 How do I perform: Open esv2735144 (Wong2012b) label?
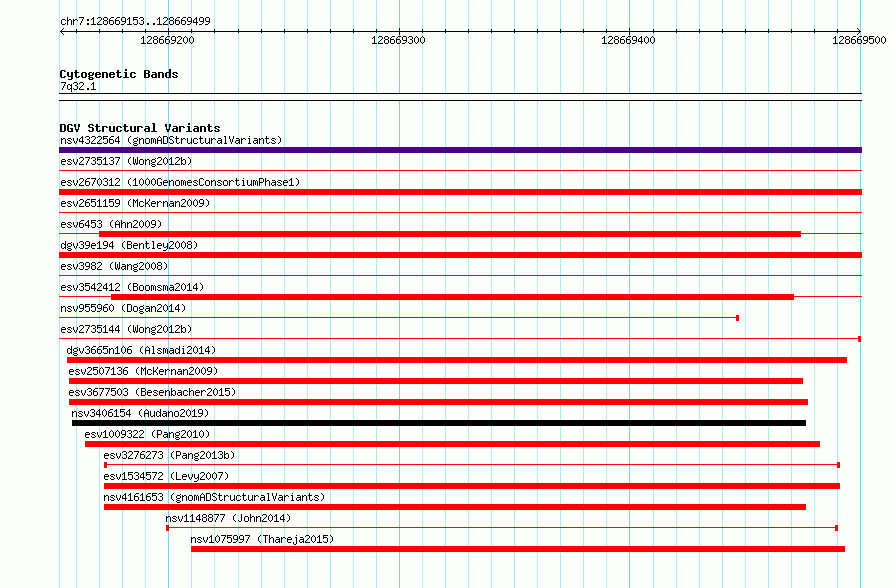point(126,329)
